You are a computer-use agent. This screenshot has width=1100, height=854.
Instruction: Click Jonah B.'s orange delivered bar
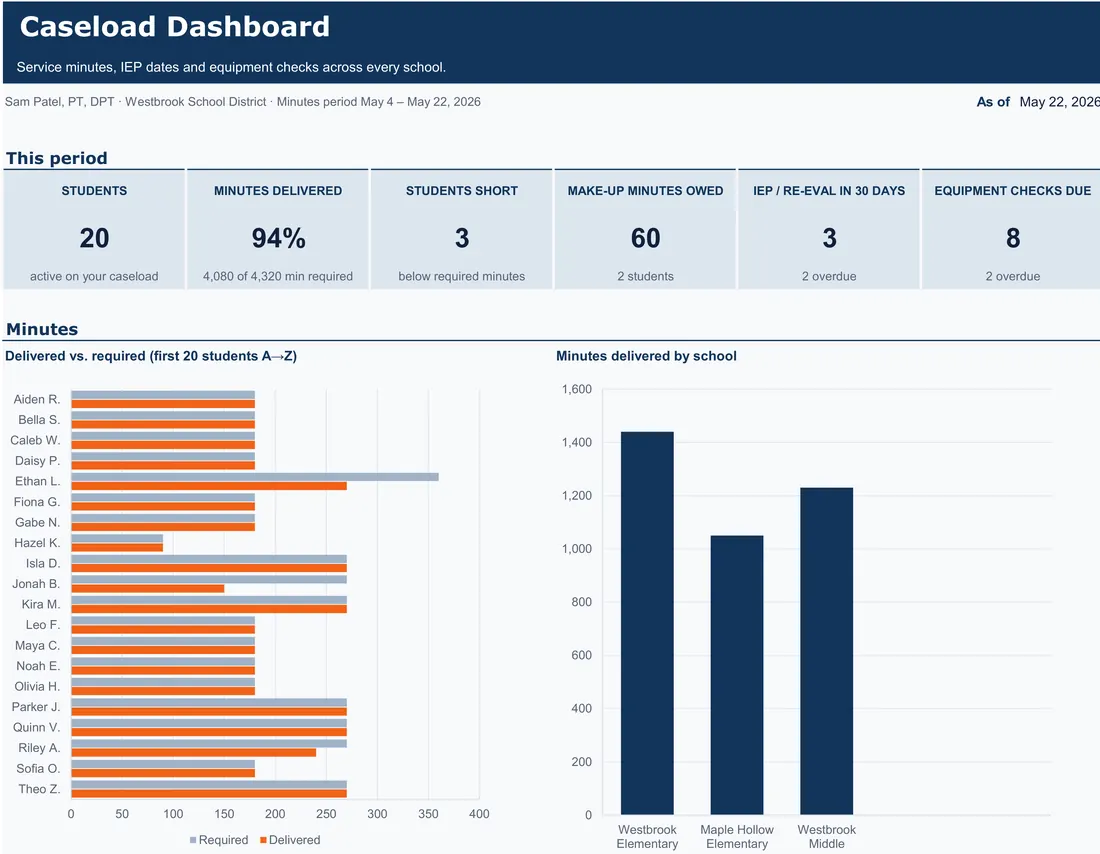[147, 589]
